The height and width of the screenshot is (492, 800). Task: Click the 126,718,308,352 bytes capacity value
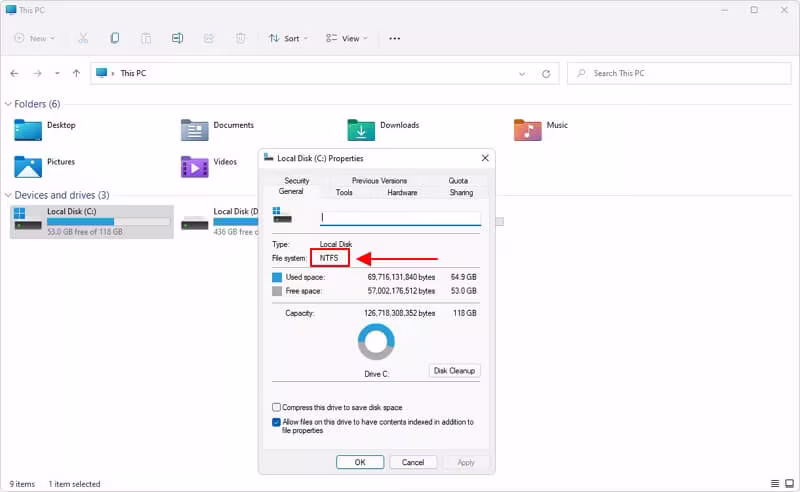click(399, 313)
